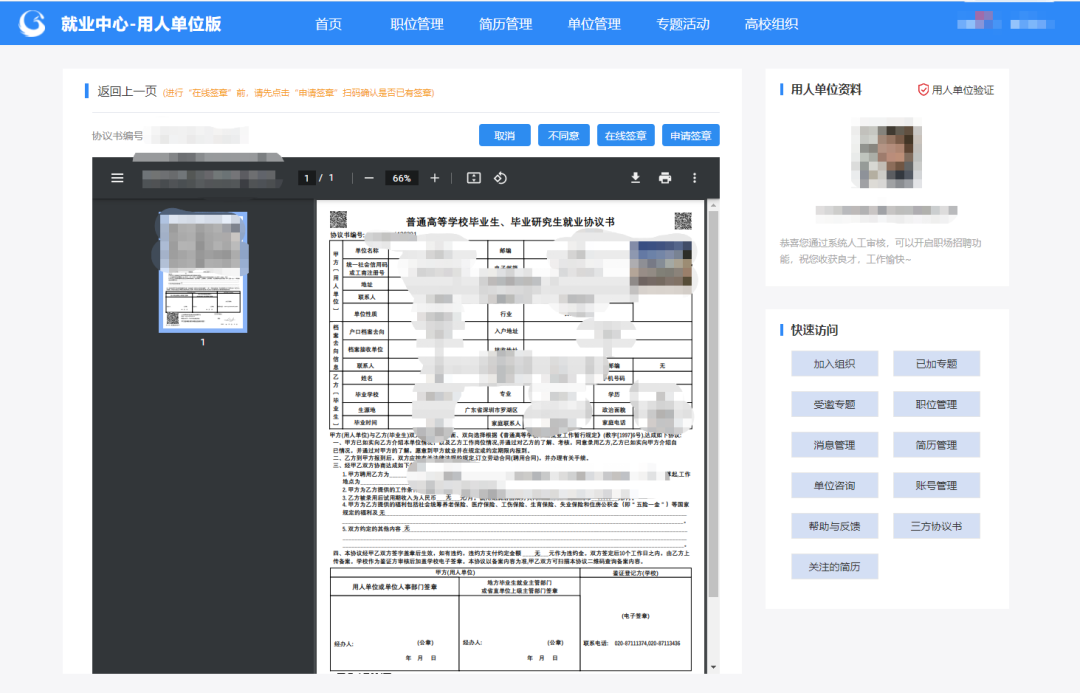
Task: Click PDF scrollbar up arrow
Action: (713, 205)
